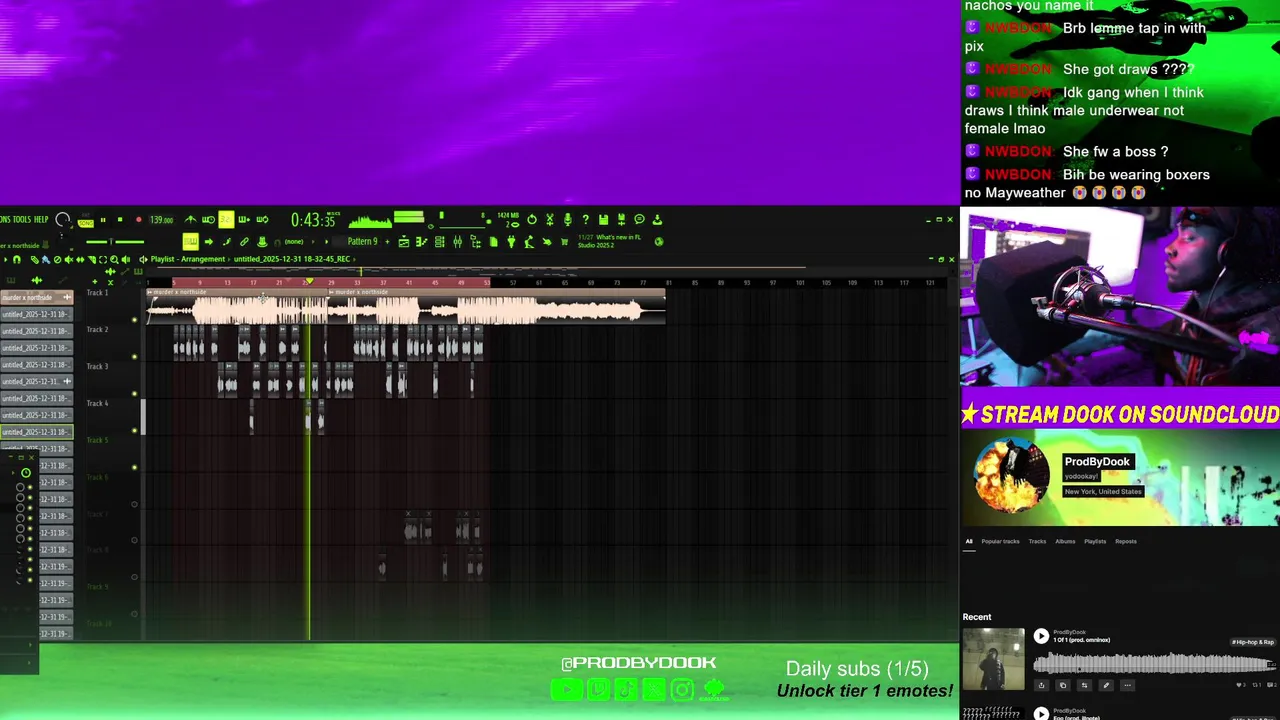Play '1 Of 1 (prod. omninox)' track

[x=1041, y=636]
